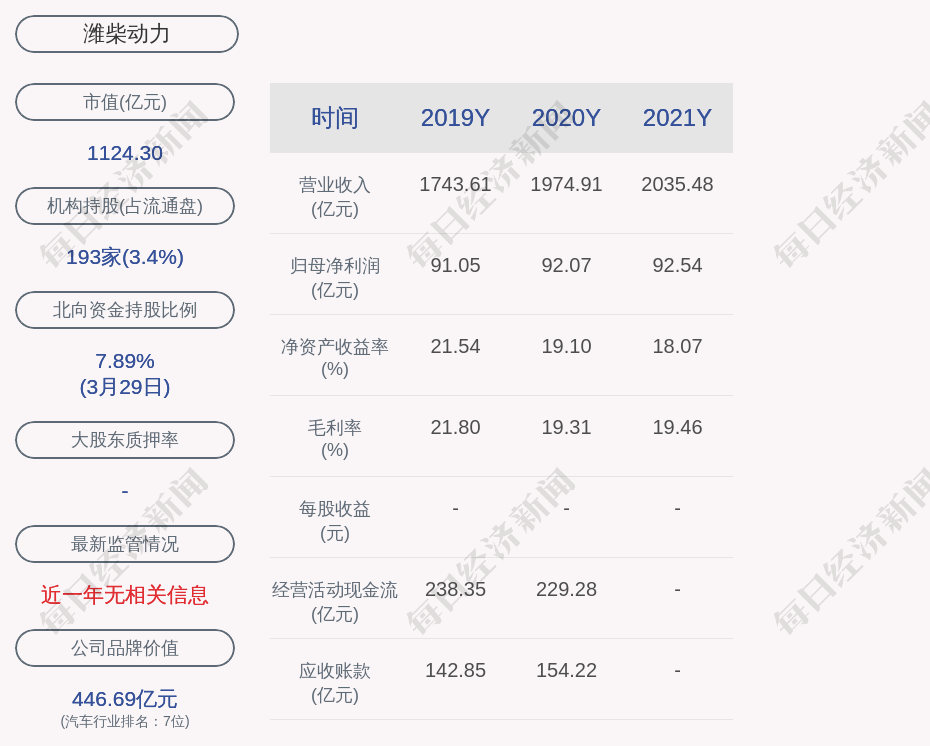Select the 19.10 return on equity cell

point(566,346)
